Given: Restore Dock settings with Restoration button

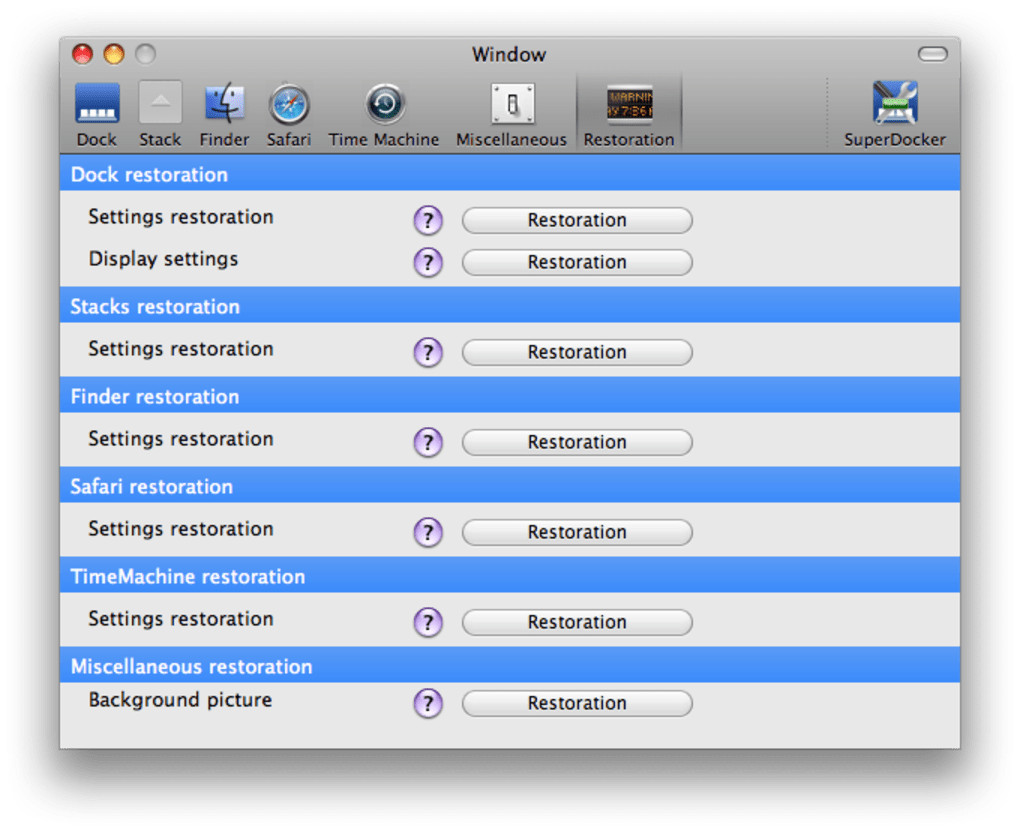Looking at the screenshot, I should click(x=577, y=220).
